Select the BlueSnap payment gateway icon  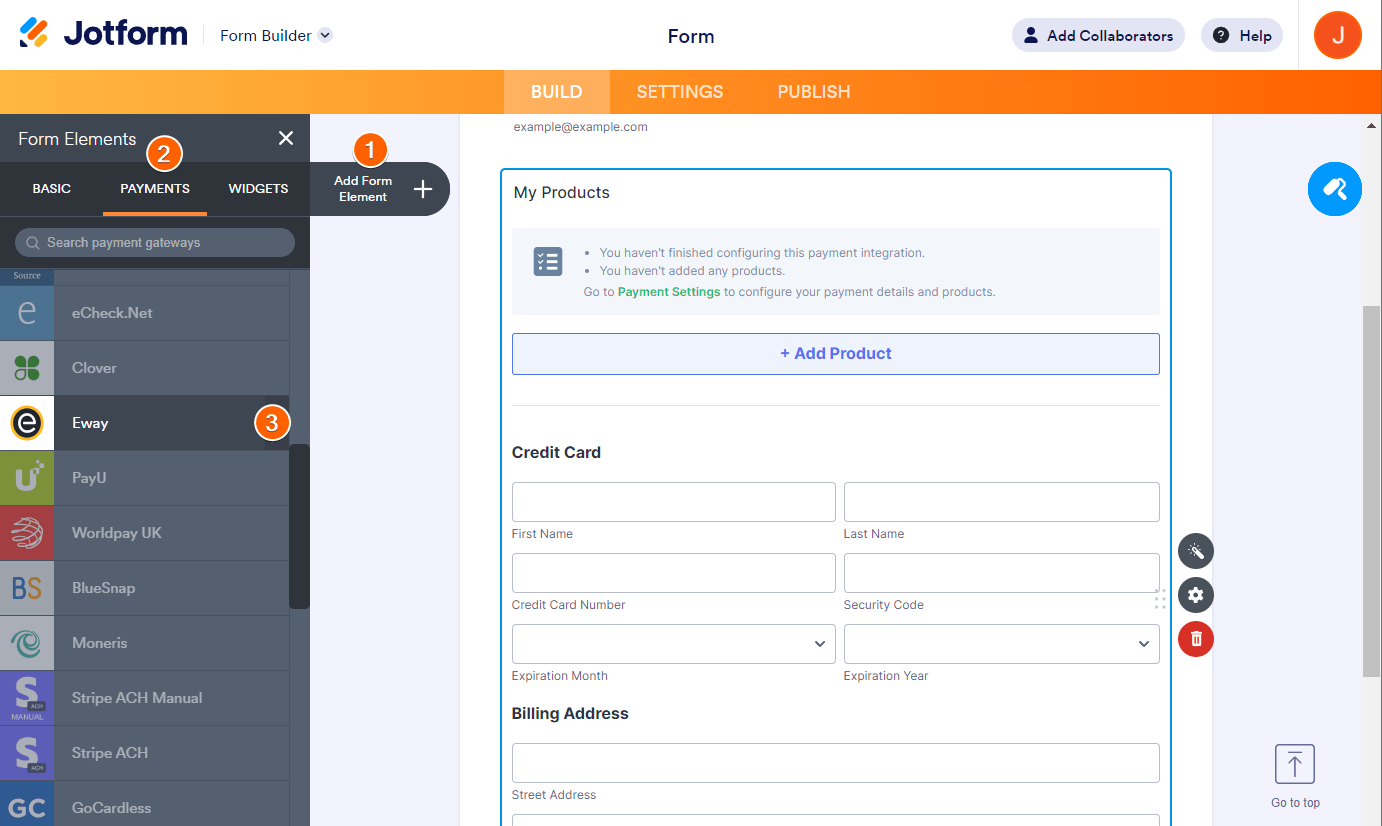pyautogui.click(x=27, y=588)
